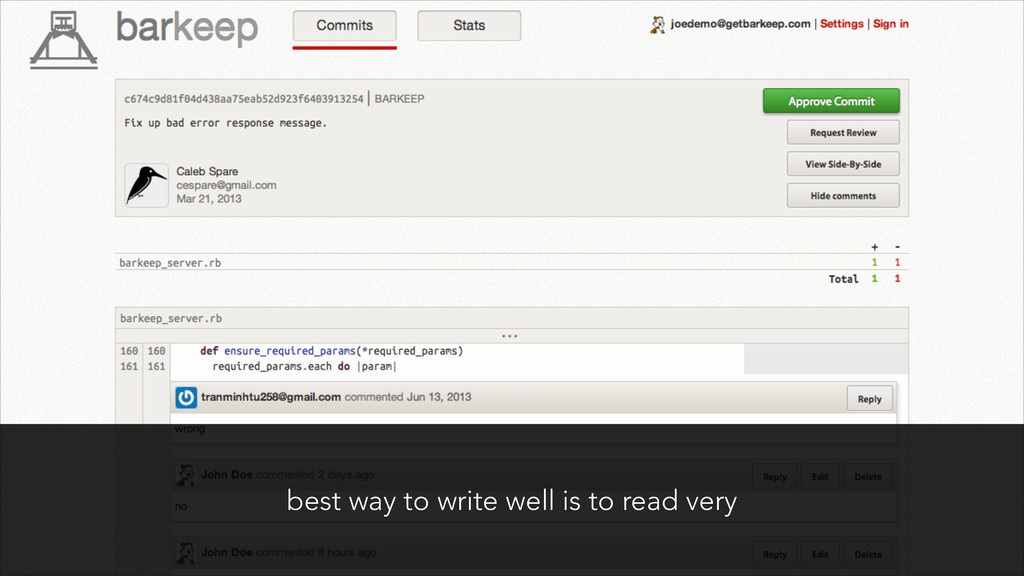Click joedemo@getbarkeep.com account email
Image resolution: width=1024 pixels, height=576 pixels.
click(740, 24)
